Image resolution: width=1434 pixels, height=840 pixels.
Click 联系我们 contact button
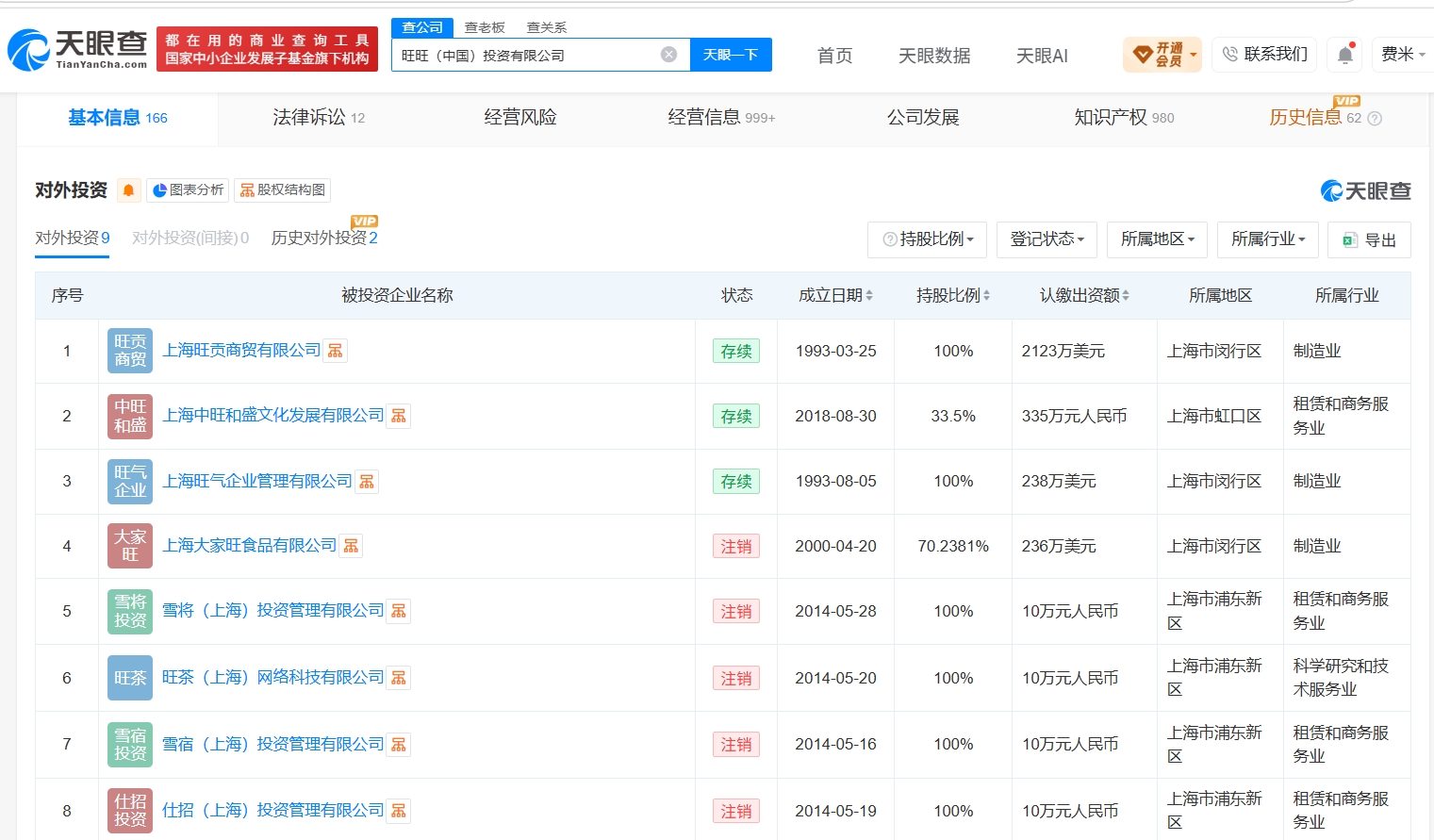tap(1265, 55)
